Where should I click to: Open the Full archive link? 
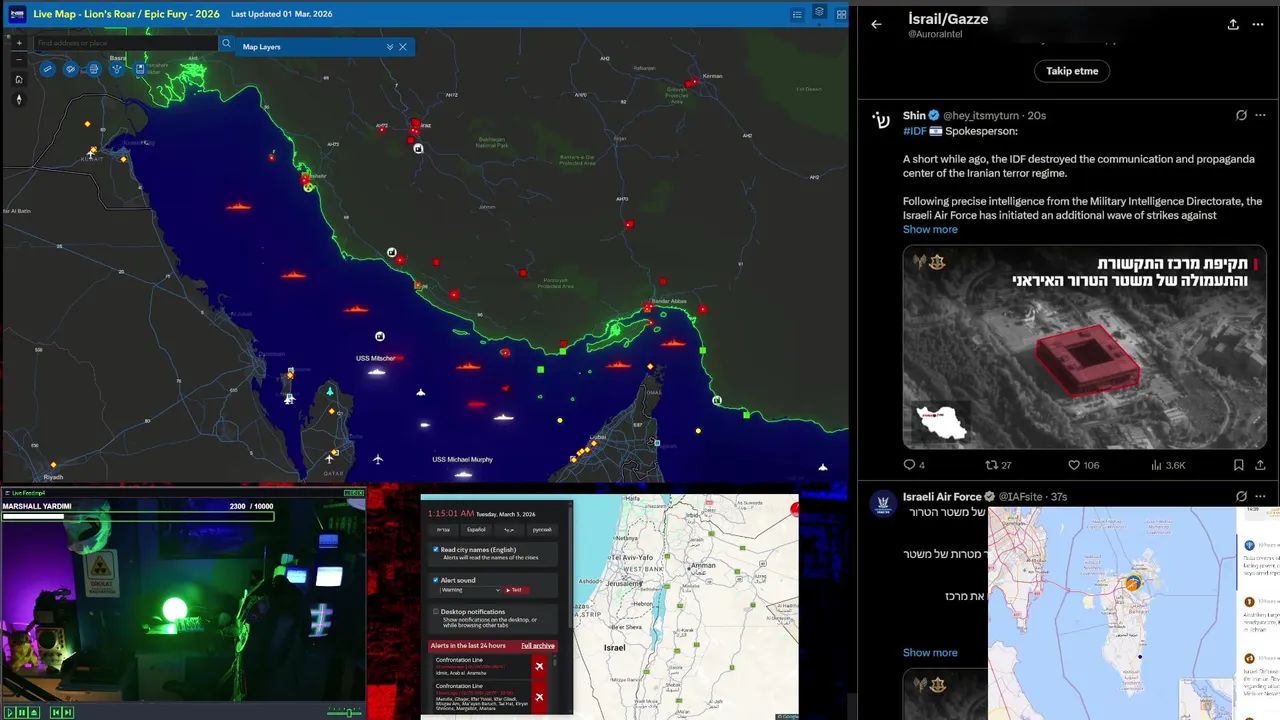coord(537,646)
